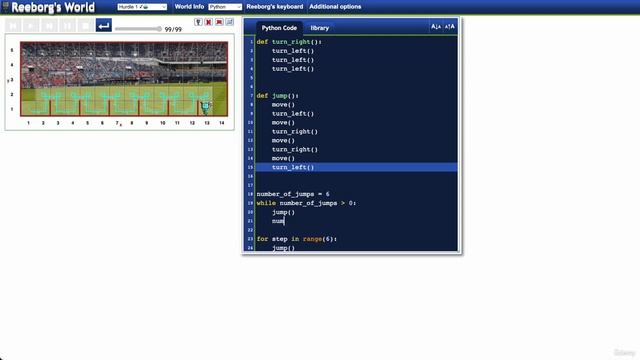The width and height of the screenshot is (640, 360).
Task: Adjust the frame playback slider at 99/99
Action: tap(138, 29)
